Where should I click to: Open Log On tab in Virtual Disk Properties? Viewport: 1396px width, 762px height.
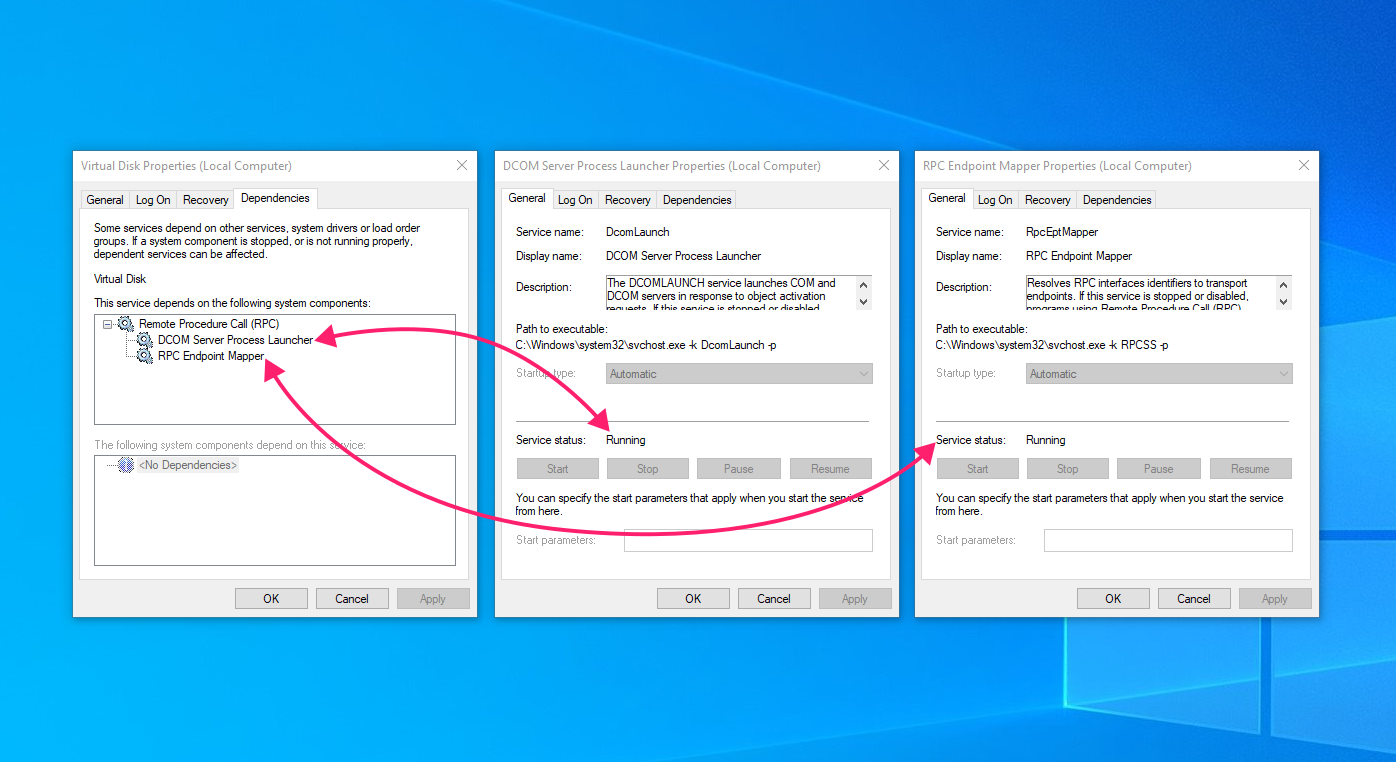click(153, 200)
